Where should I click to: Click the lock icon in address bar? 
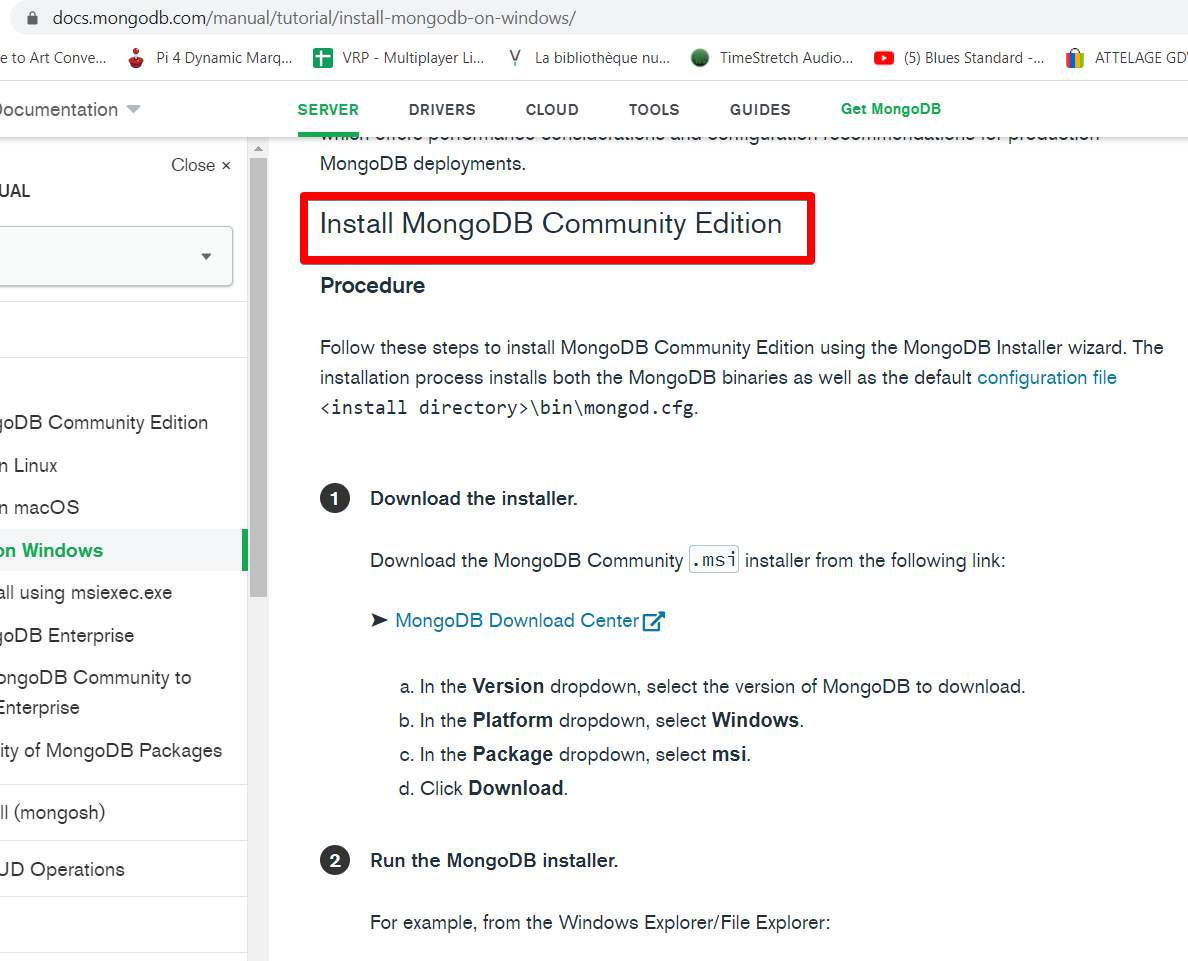point(32,18)
